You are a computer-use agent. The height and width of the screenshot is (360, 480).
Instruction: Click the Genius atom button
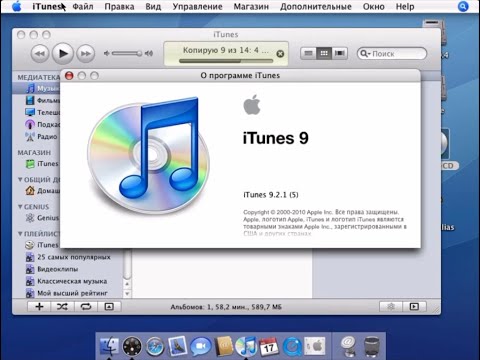(x=391, y=307)
